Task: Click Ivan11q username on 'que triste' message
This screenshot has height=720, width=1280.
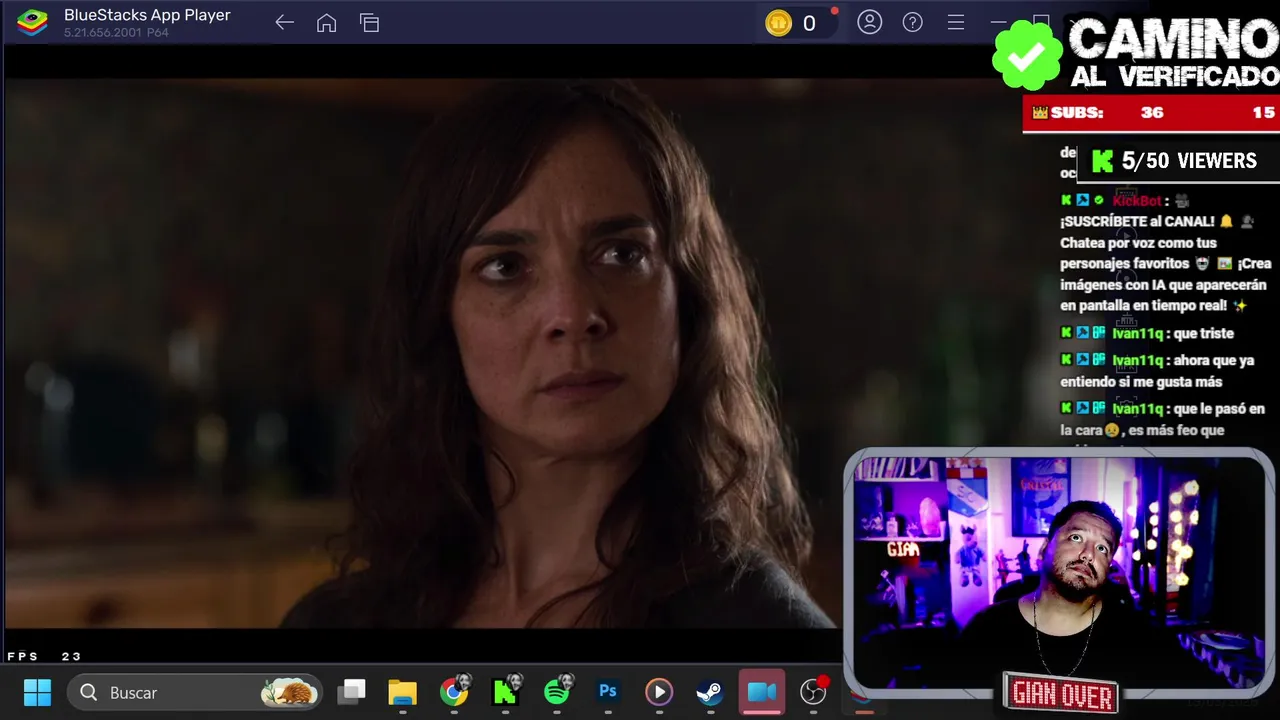Action: pos(1137,333)
